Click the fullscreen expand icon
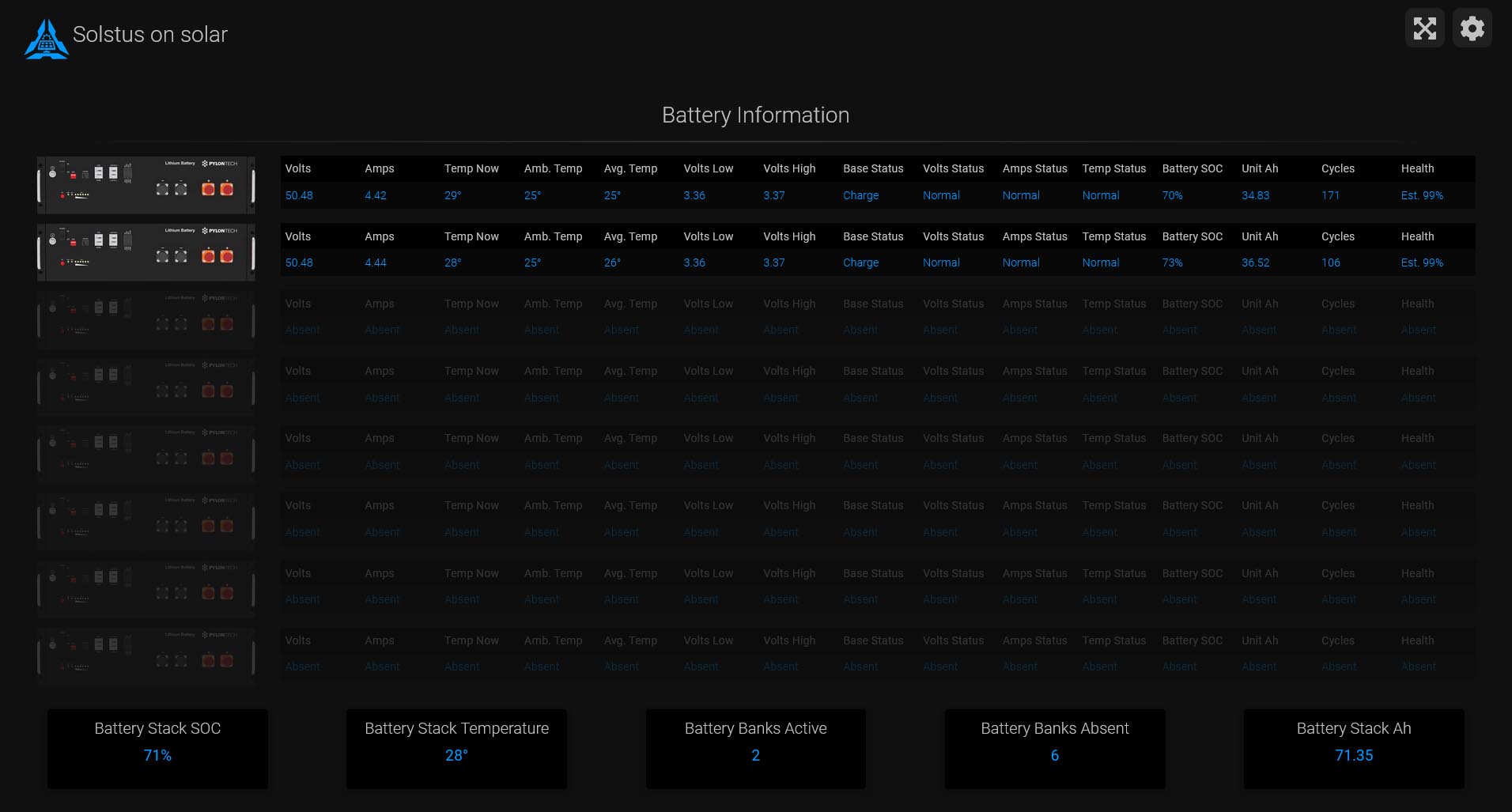The height and width of the screenshot is (812, 1512). point(1425,28)
